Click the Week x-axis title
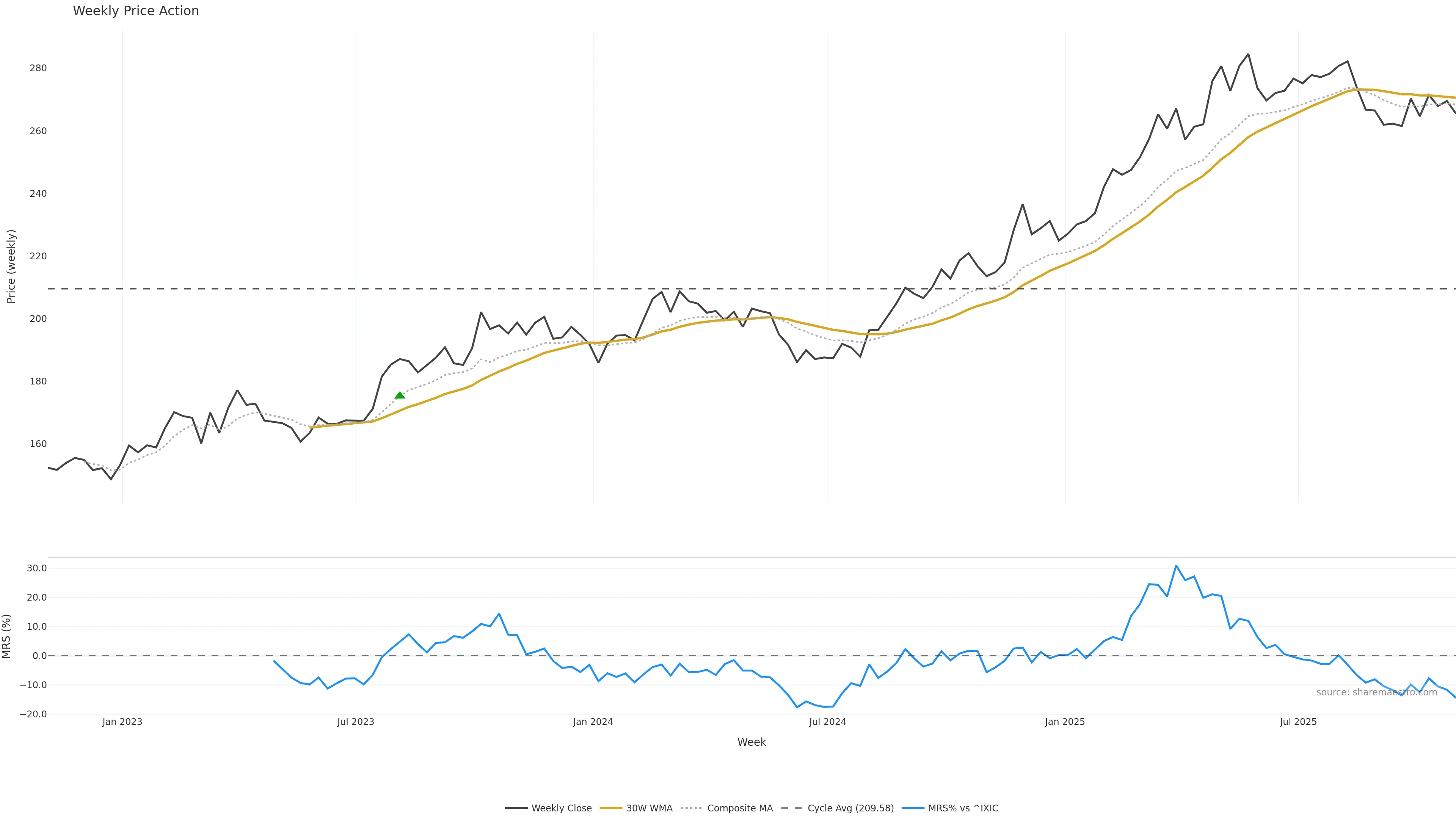Screen dimensions: 1456x819 [x=751, y=742]
